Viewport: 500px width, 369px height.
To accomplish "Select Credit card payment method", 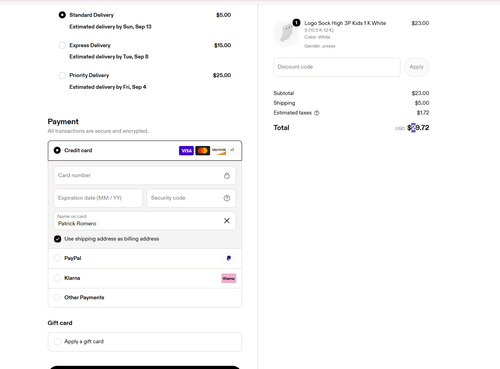I will click(x=57, y=150).
